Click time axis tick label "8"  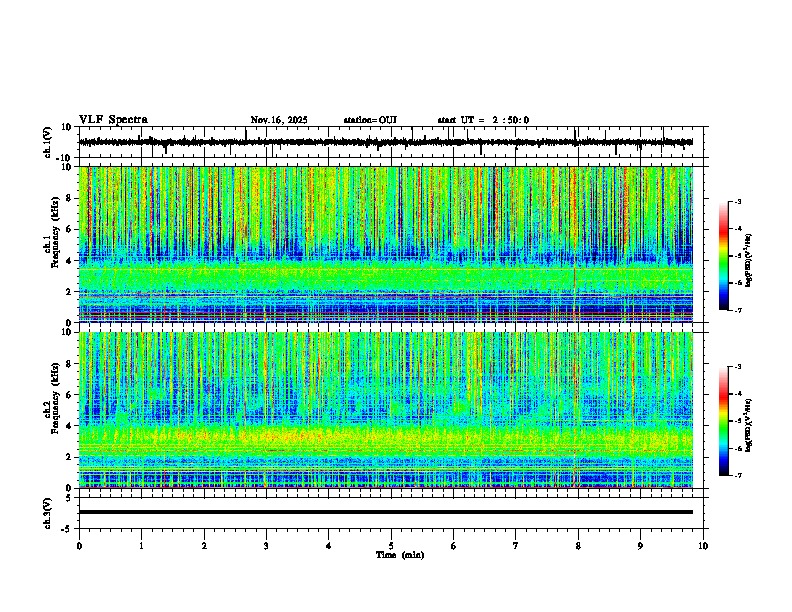[x=578, y=546]
